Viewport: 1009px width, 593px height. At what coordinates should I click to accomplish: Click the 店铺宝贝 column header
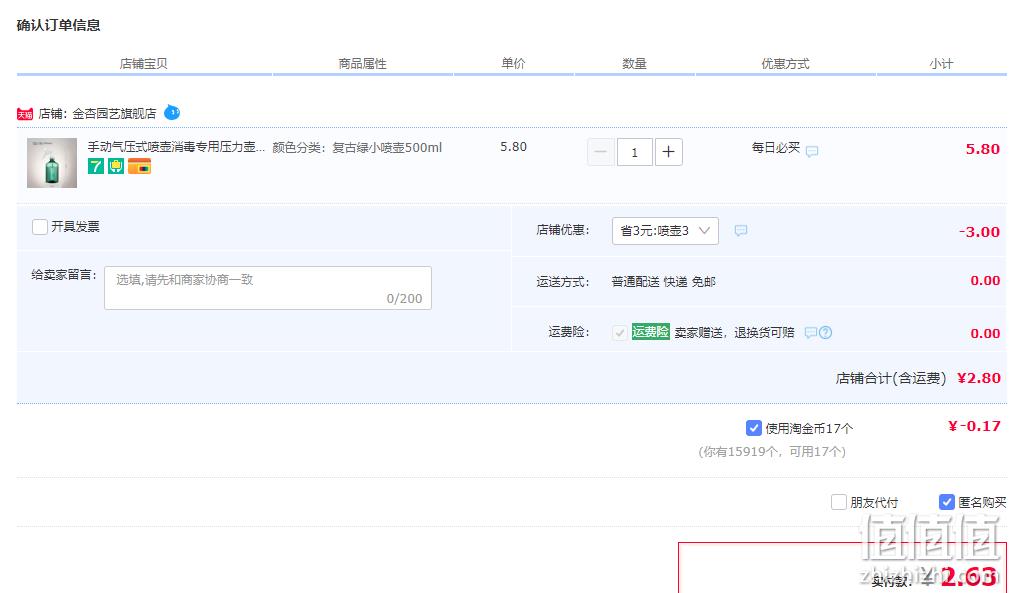(x=143, y=64)
